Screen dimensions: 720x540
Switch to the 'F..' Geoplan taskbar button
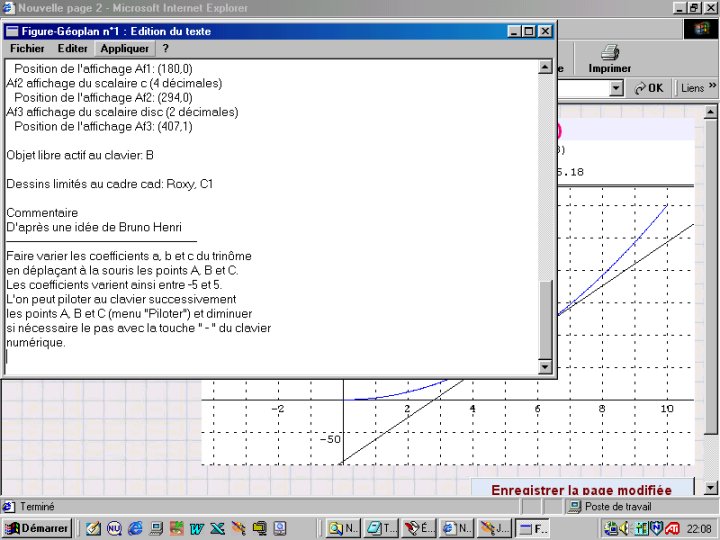pos(533,528)
